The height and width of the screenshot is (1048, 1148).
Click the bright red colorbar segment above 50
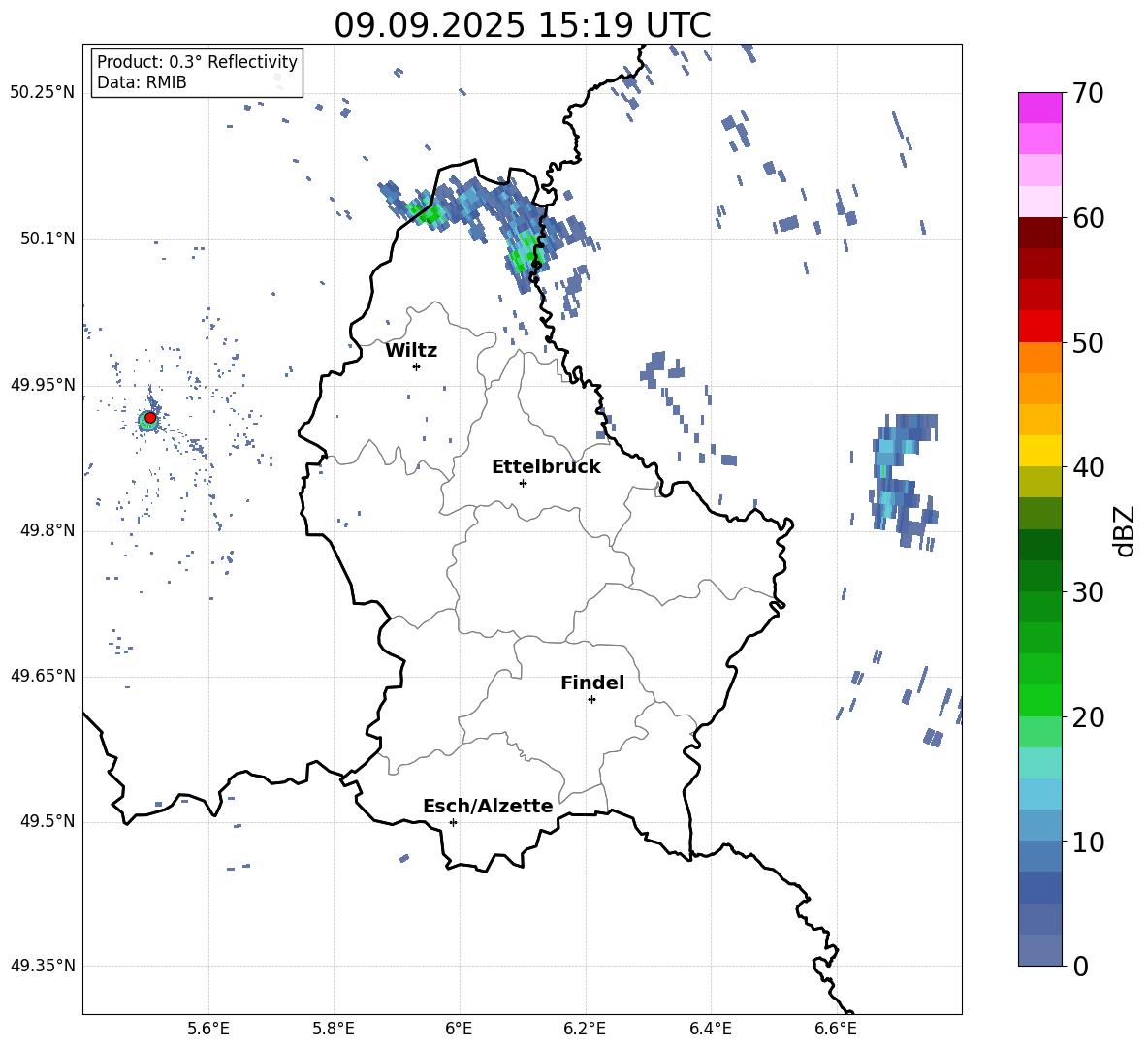[1039, 327]
